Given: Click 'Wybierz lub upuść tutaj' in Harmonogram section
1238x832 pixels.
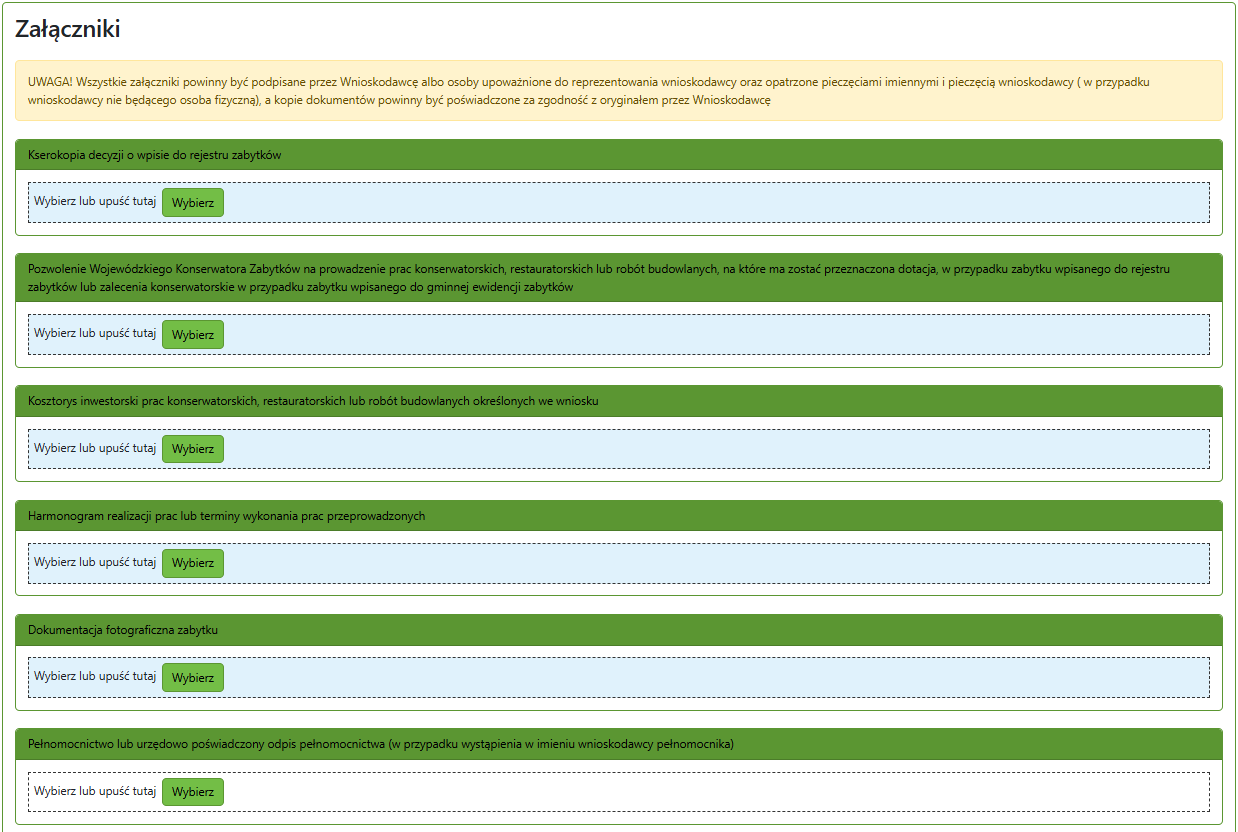Looking at the screenshot, I should (x=95, y=563).
